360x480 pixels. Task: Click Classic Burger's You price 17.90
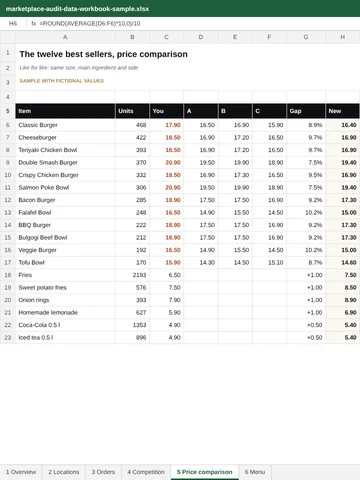click(x=166, y=125)
